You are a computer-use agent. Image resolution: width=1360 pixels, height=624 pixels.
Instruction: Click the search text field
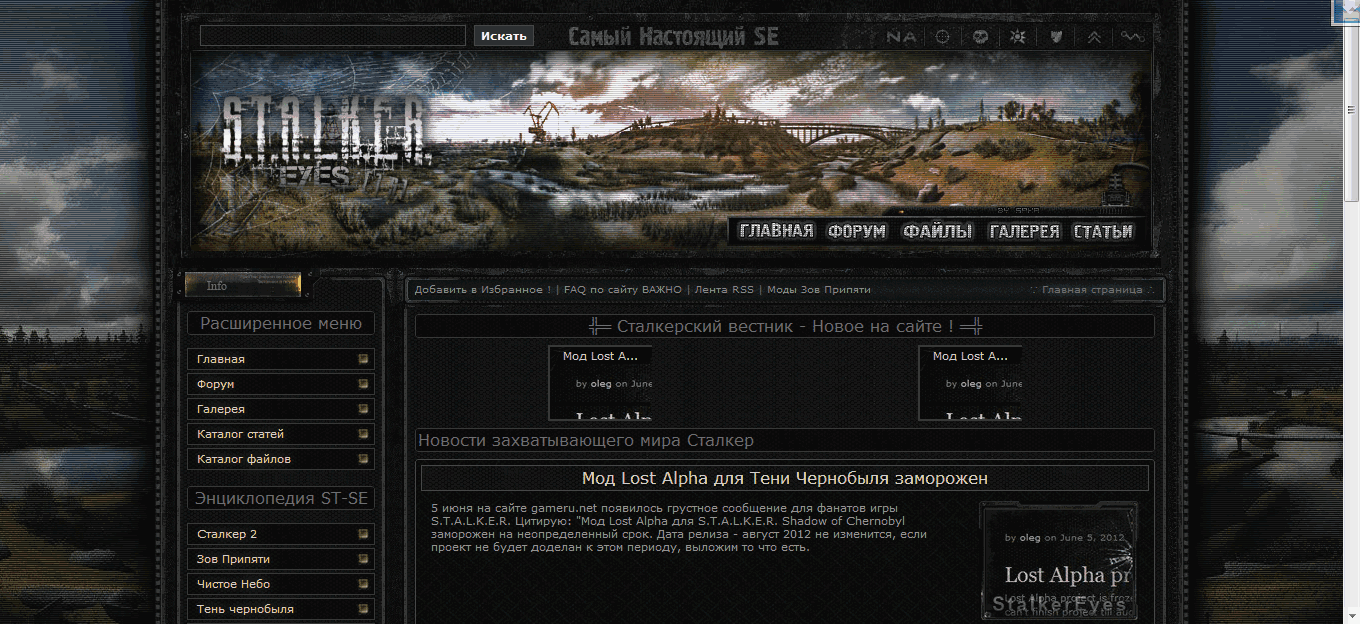333,36
